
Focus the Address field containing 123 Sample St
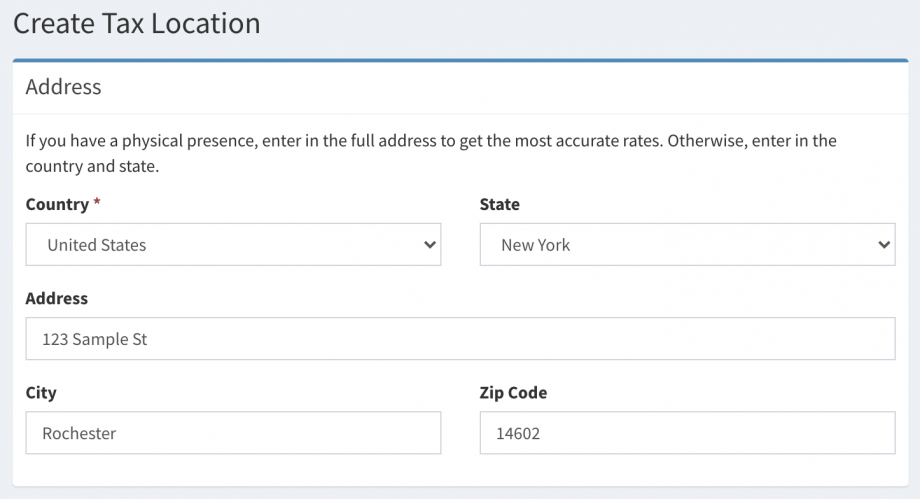pos(460,339)
